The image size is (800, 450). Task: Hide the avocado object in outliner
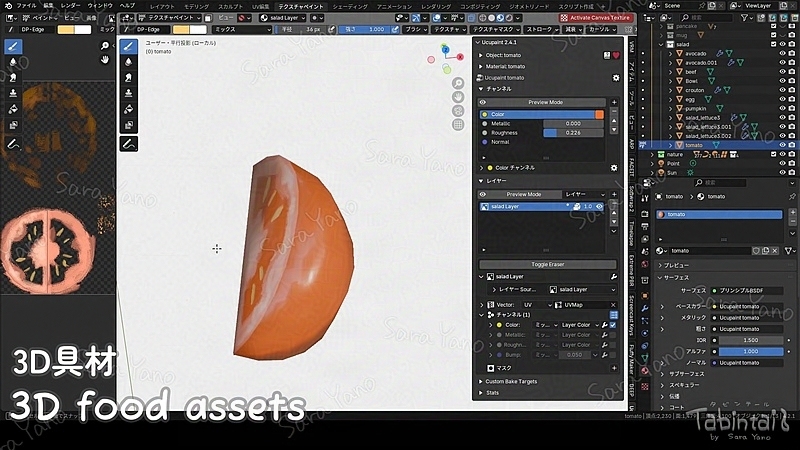click(x=782, y=54)
